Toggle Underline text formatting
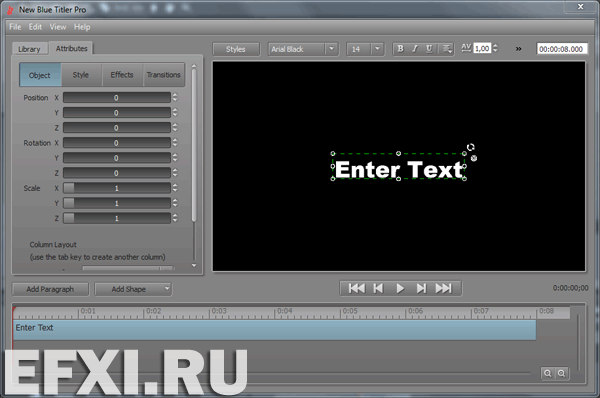 (429, 49)
